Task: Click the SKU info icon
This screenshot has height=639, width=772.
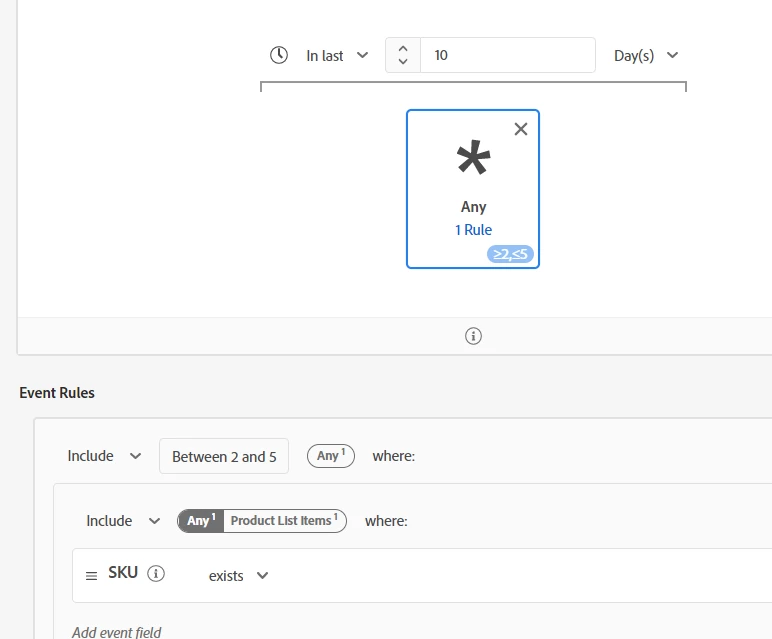Action: [x=156, y=574]
